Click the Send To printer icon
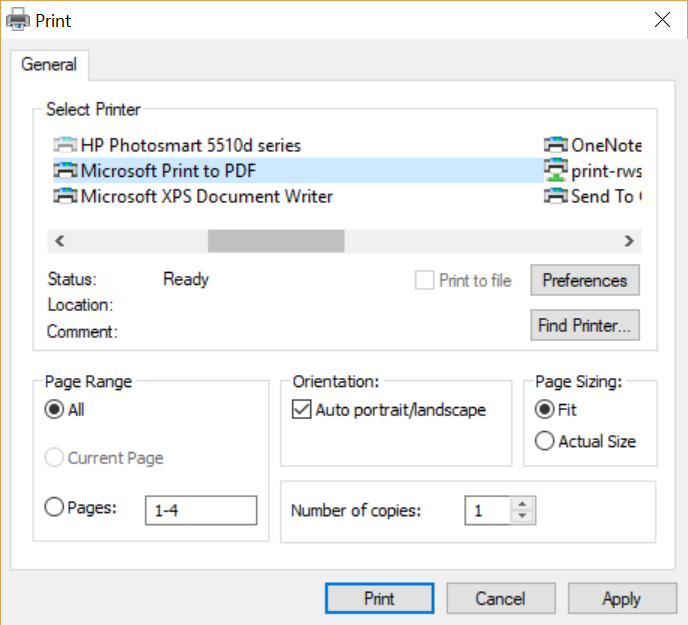 click(556, 196)
